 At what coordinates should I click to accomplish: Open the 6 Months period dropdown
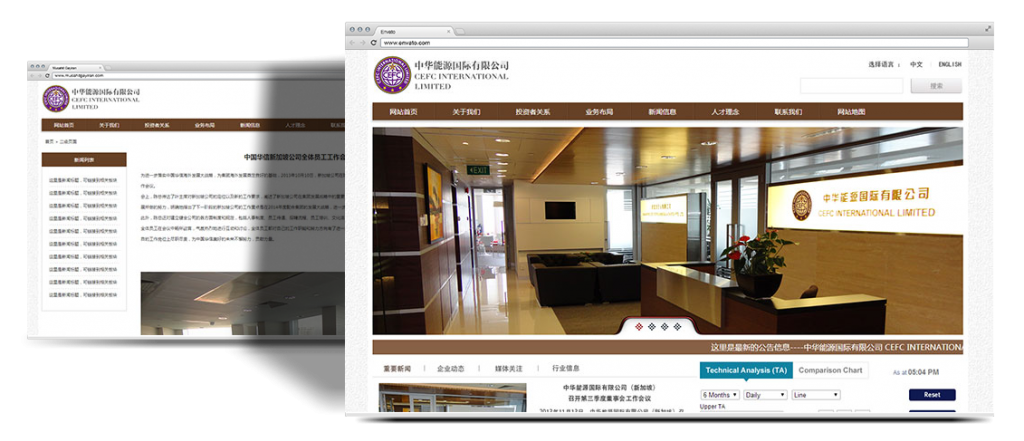720,395
